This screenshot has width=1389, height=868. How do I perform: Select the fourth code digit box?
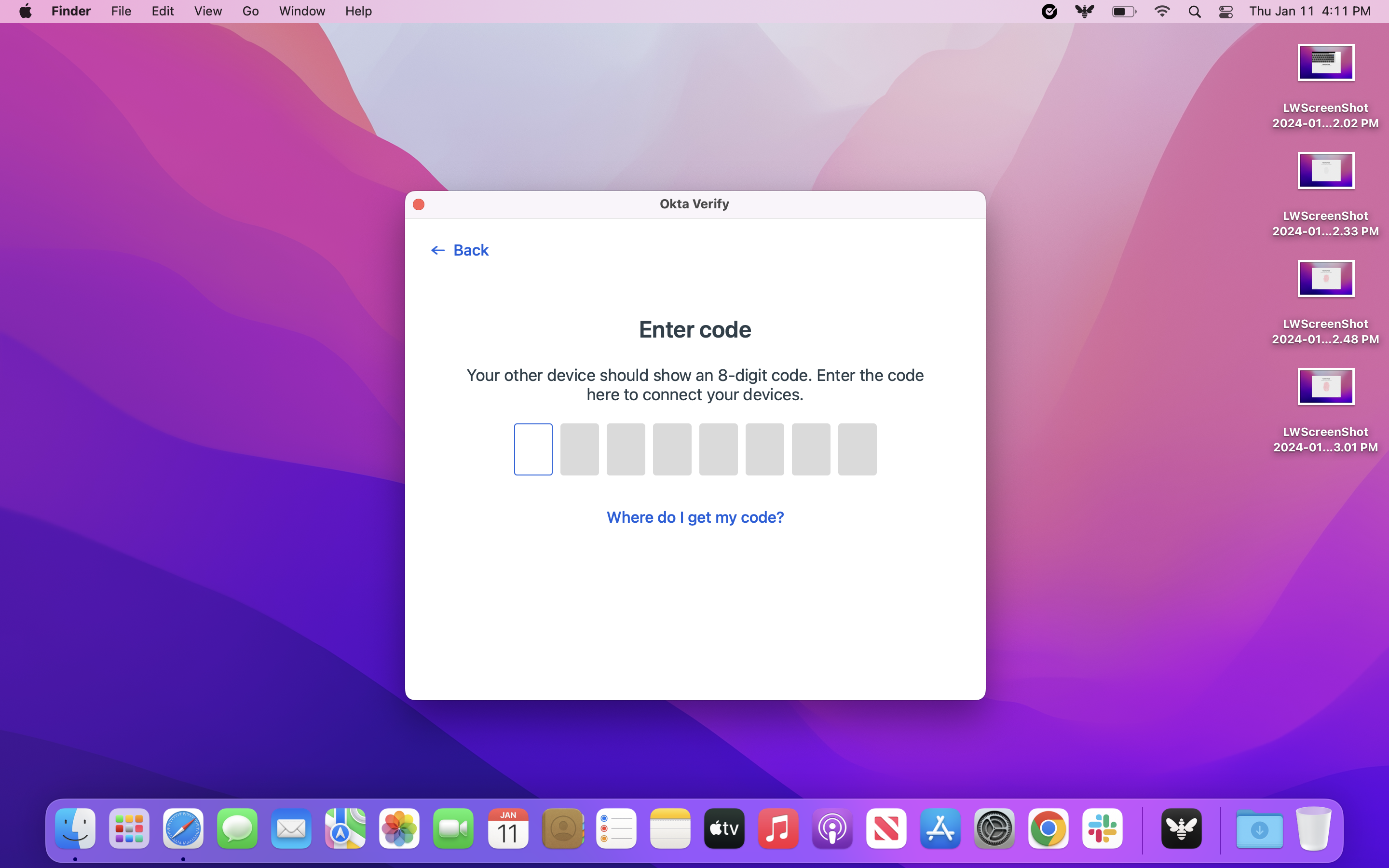[672, 449]
